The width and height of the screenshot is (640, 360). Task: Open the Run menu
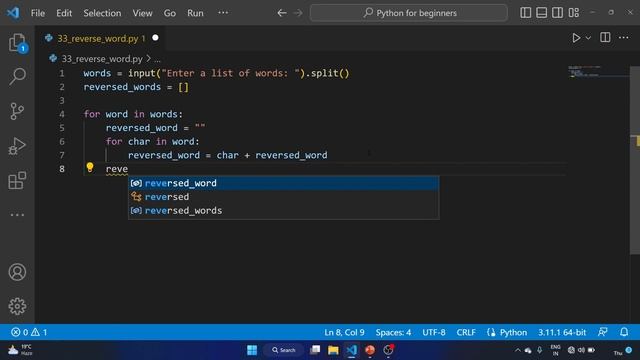pos(195,13)
